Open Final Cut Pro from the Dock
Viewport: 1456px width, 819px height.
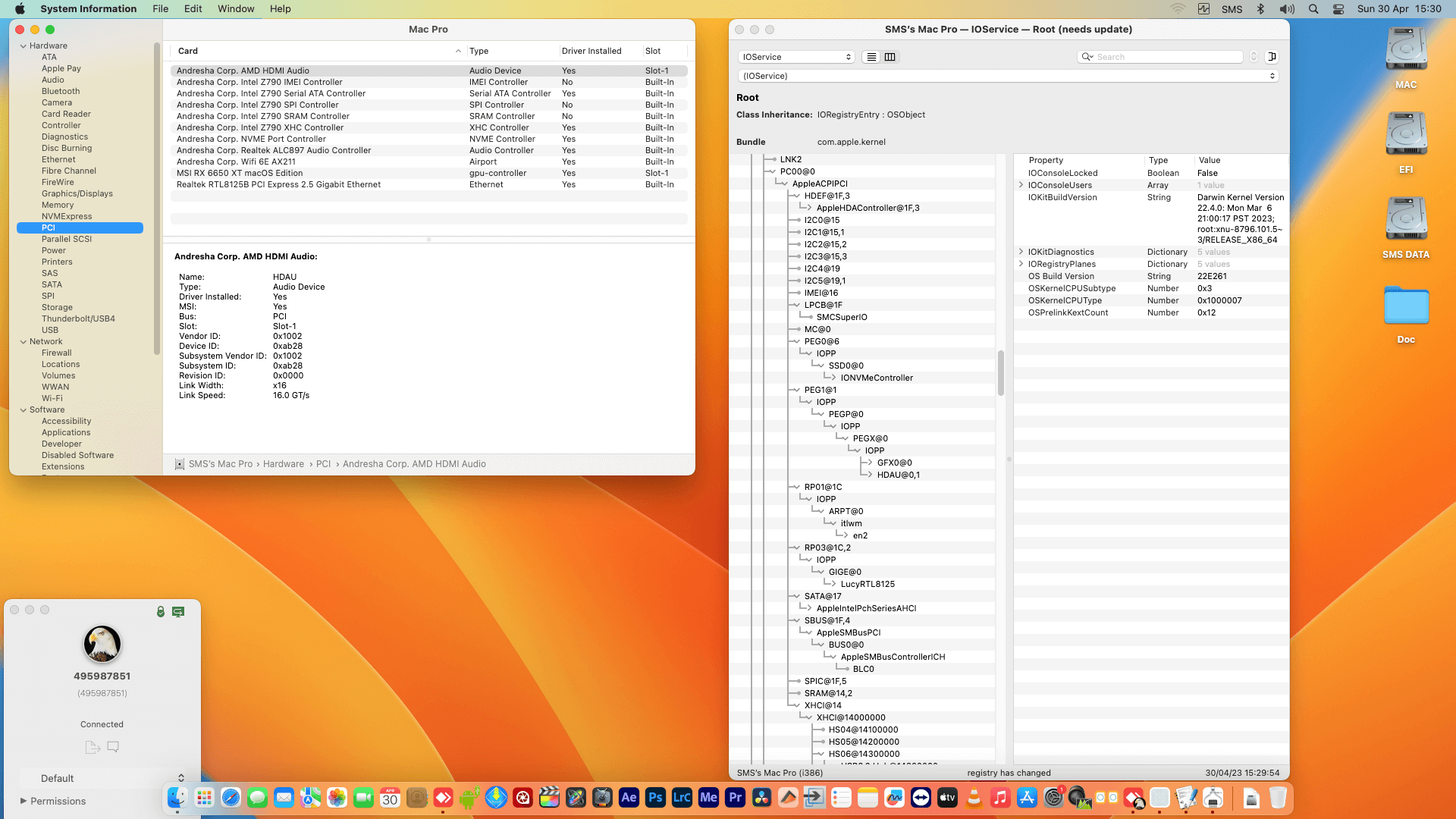(549, 798)
